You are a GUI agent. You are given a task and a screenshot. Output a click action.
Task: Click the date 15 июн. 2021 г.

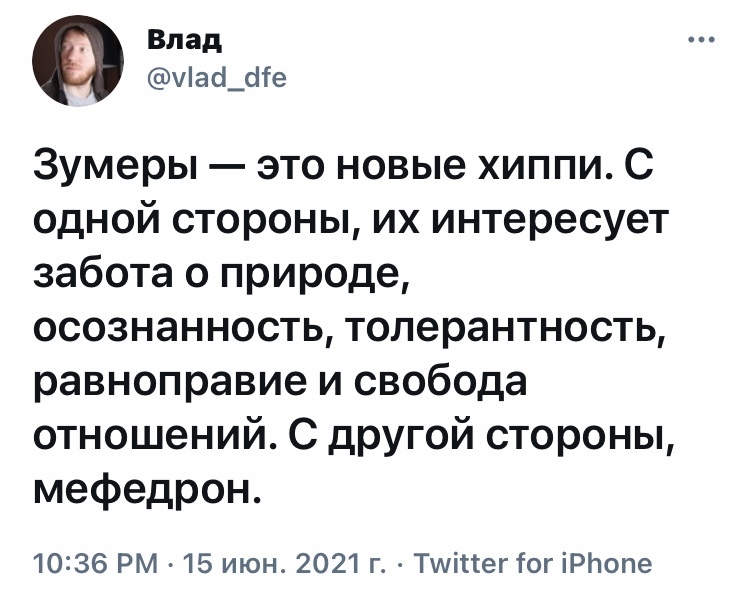[x=287, y=563]
